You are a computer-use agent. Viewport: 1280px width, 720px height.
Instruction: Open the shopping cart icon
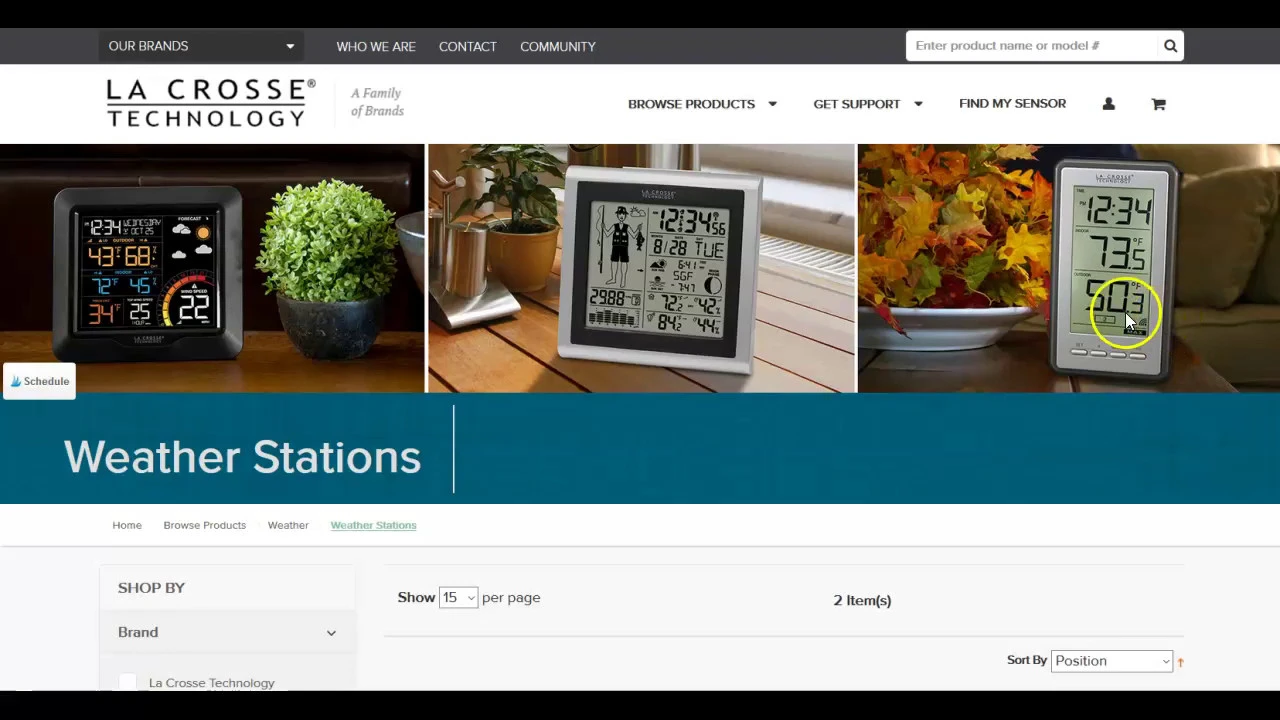(x=1158, y=104)
